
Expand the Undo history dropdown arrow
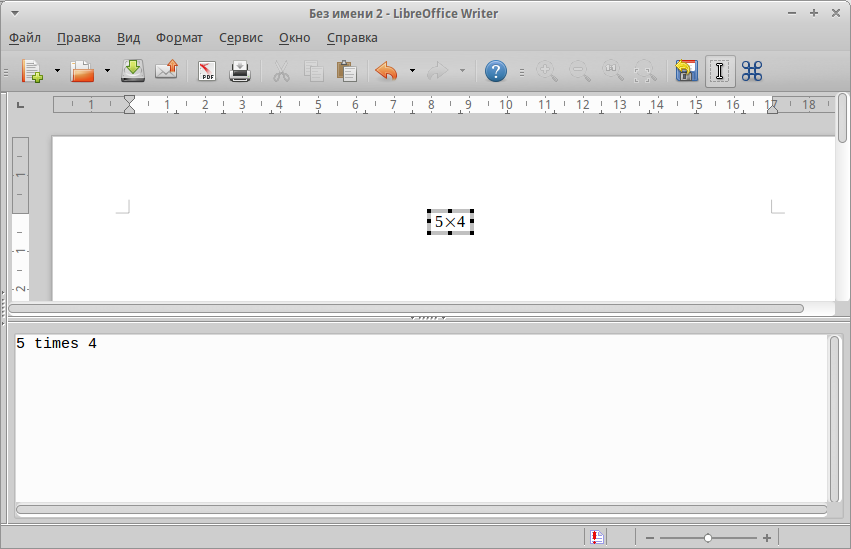pos(412,71)
